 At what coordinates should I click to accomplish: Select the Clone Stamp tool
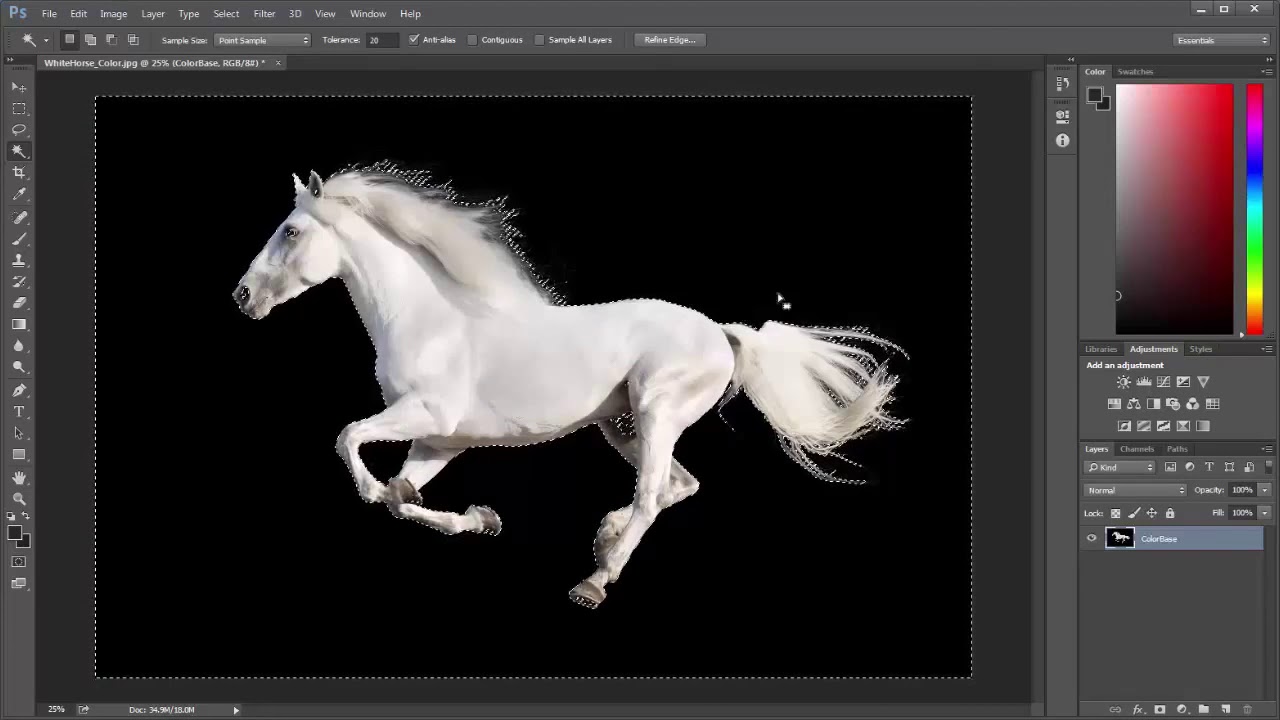[x=19, y=260]
